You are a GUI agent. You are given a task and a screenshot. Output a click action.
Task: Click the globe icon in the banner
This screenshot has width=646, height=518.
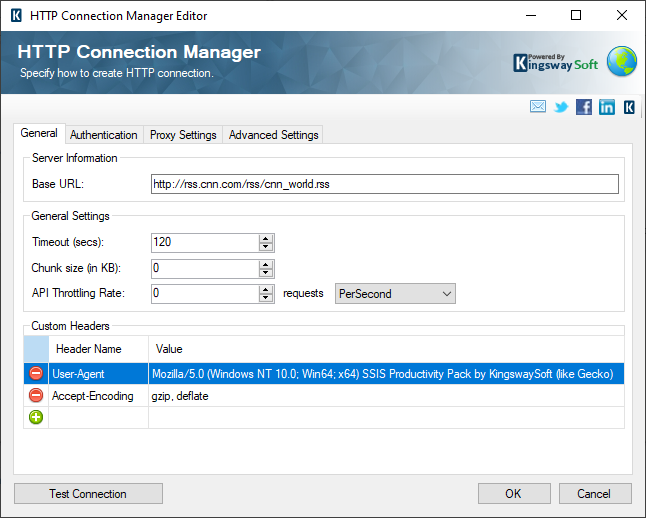tap(622, 61)
